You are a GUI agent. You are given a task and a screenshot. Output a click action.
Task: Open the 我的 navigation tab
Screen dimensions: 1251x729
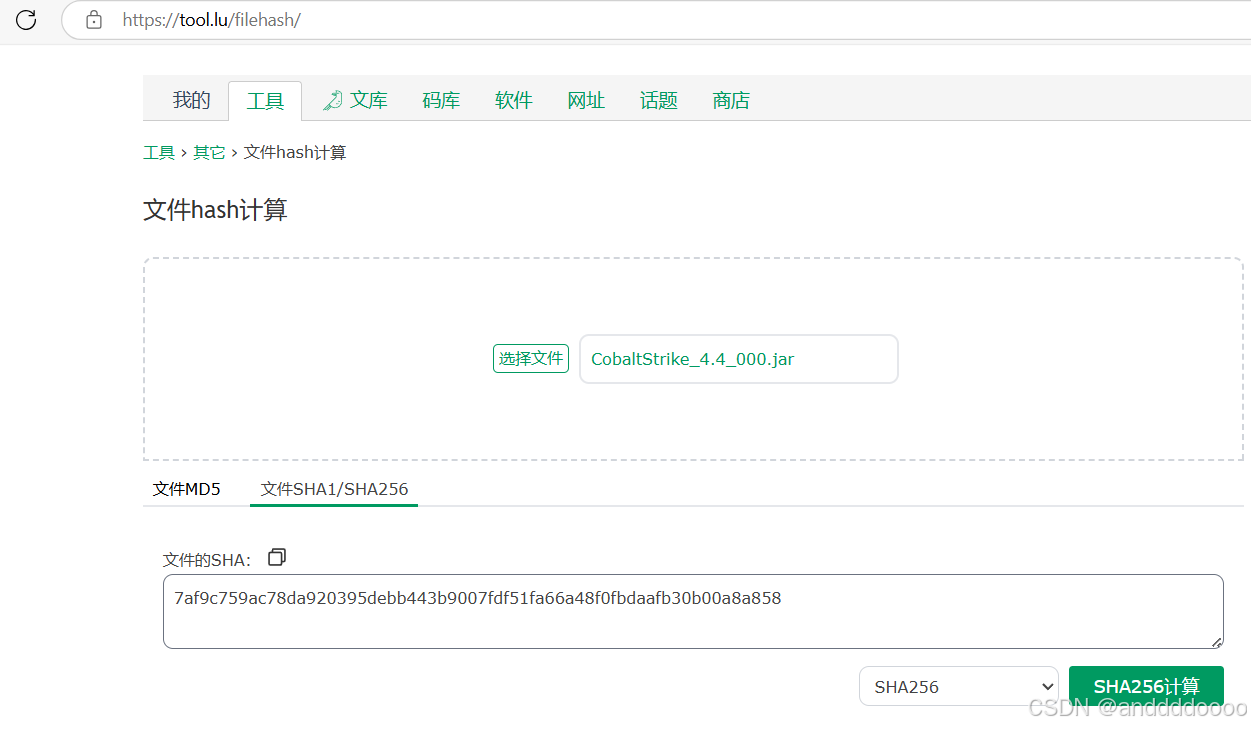(191, 100)
